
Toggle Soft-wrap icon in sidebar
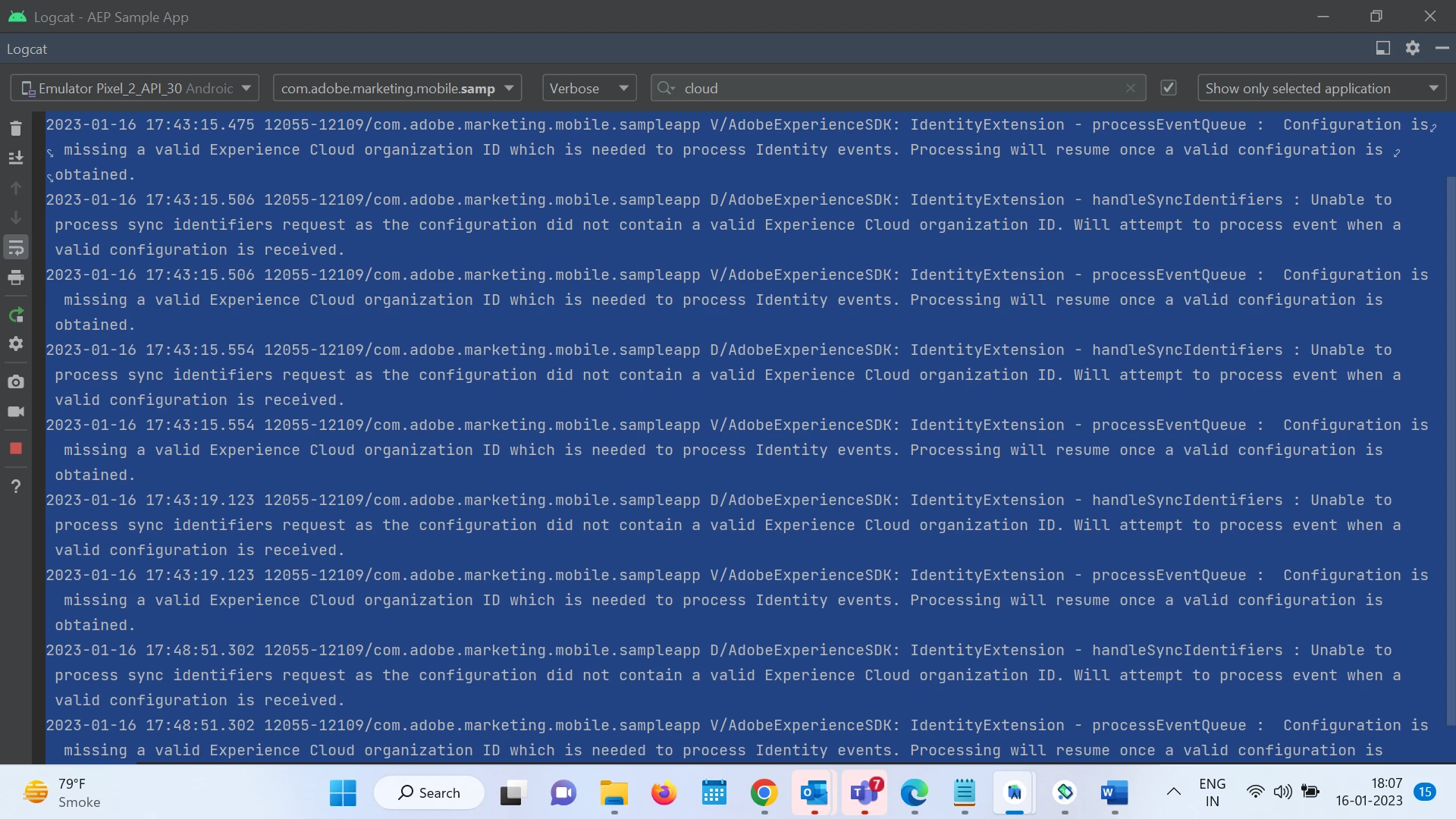click(16, 247)
